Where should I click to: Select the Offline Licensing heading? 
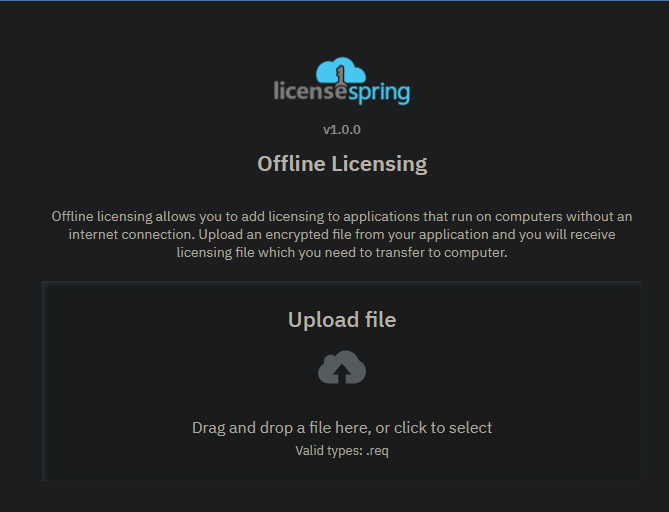click(342, 164)
